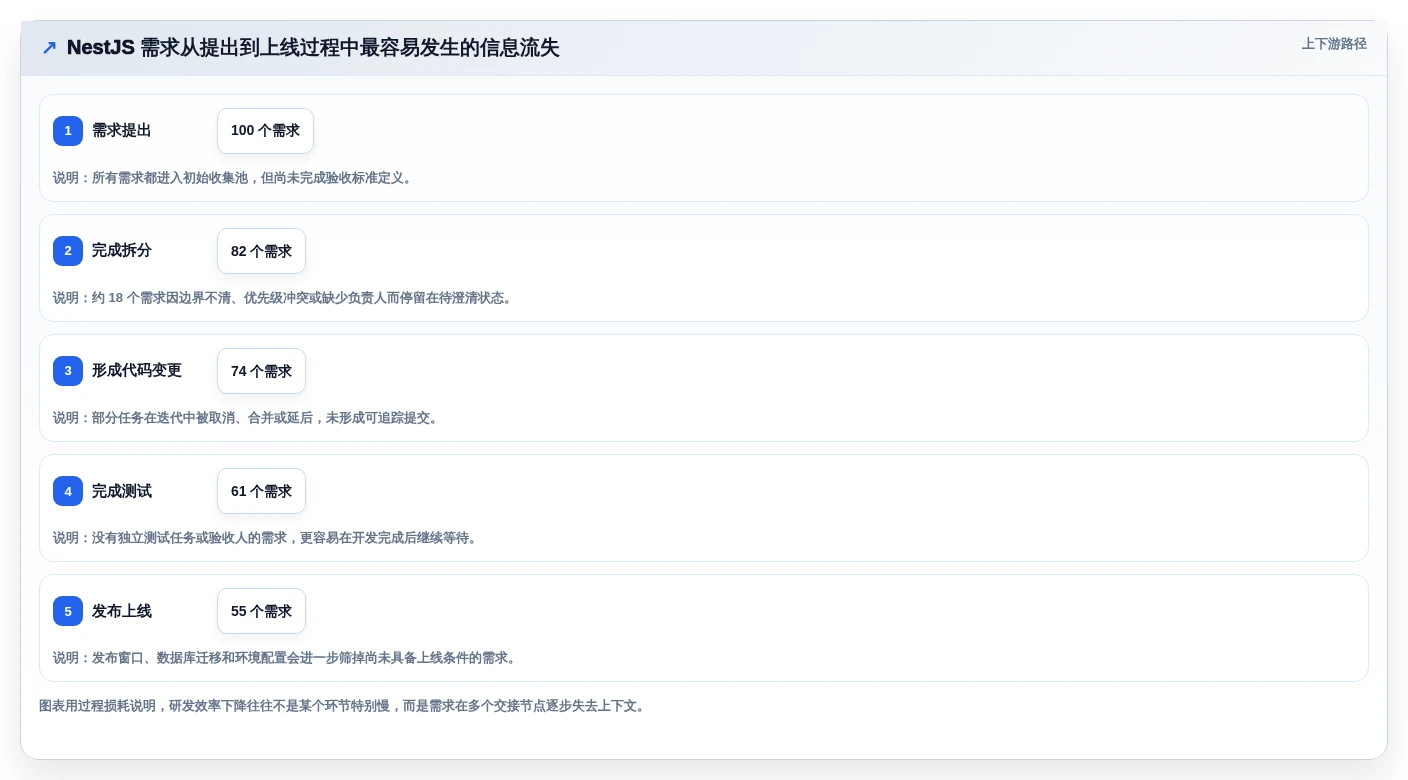Click the arrow icon beside the NestJS title
The width and height of the screenshot is (1408, 780).
pyautogui.click(x=49, y=48)
